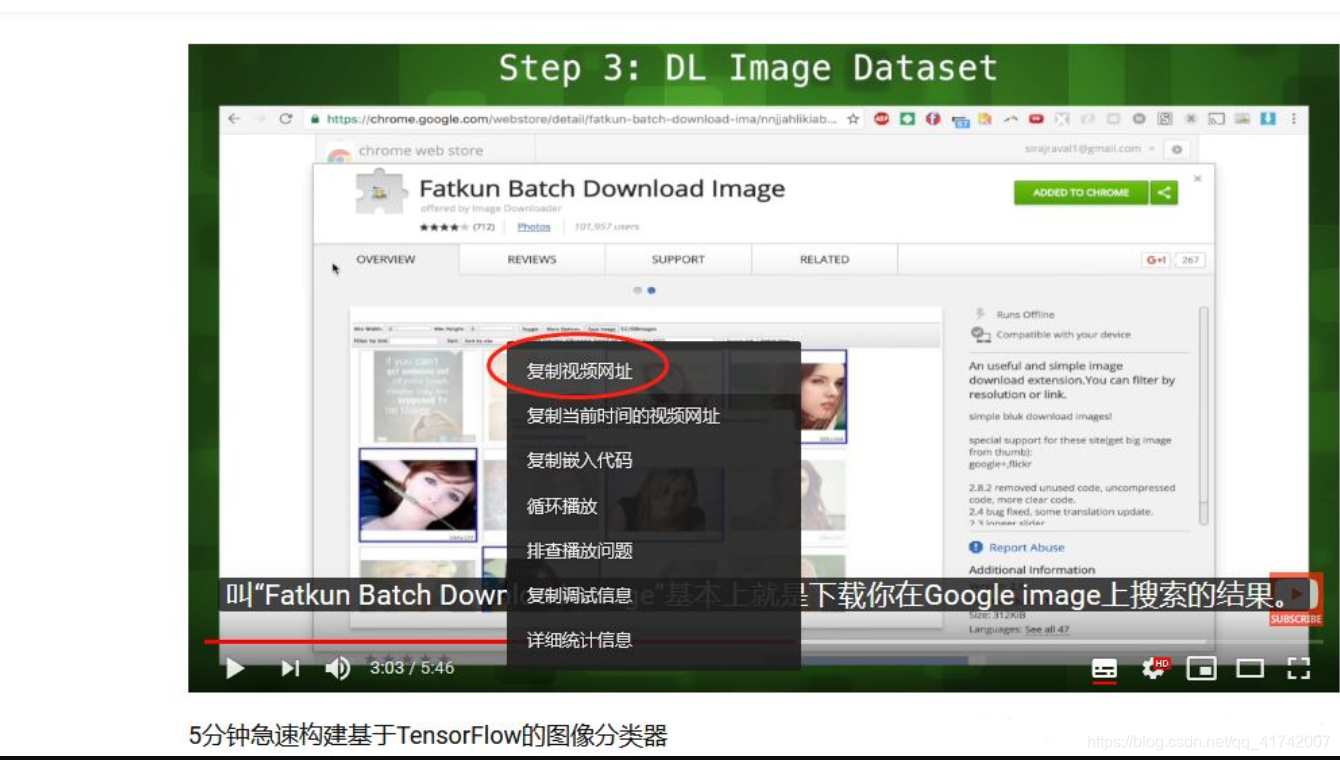Click the AdBlock Plus extension icon

[x=881, y=118]
